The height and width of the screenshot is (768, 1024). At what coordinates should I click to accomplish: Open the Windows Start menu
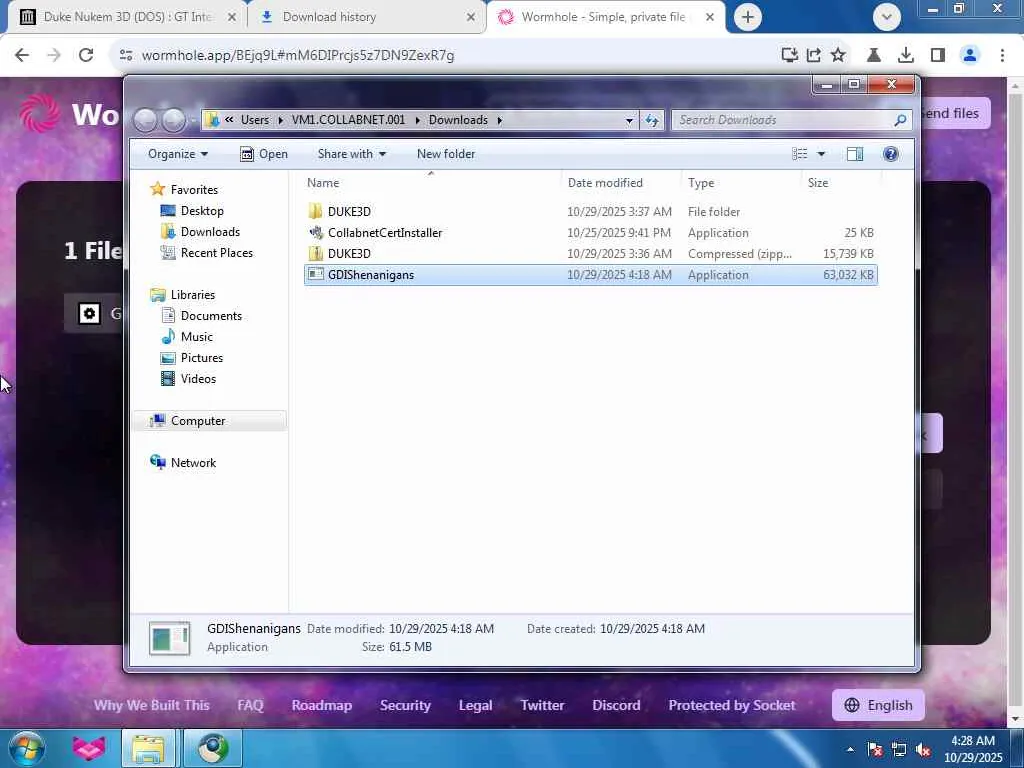click(x=26, y=749)
